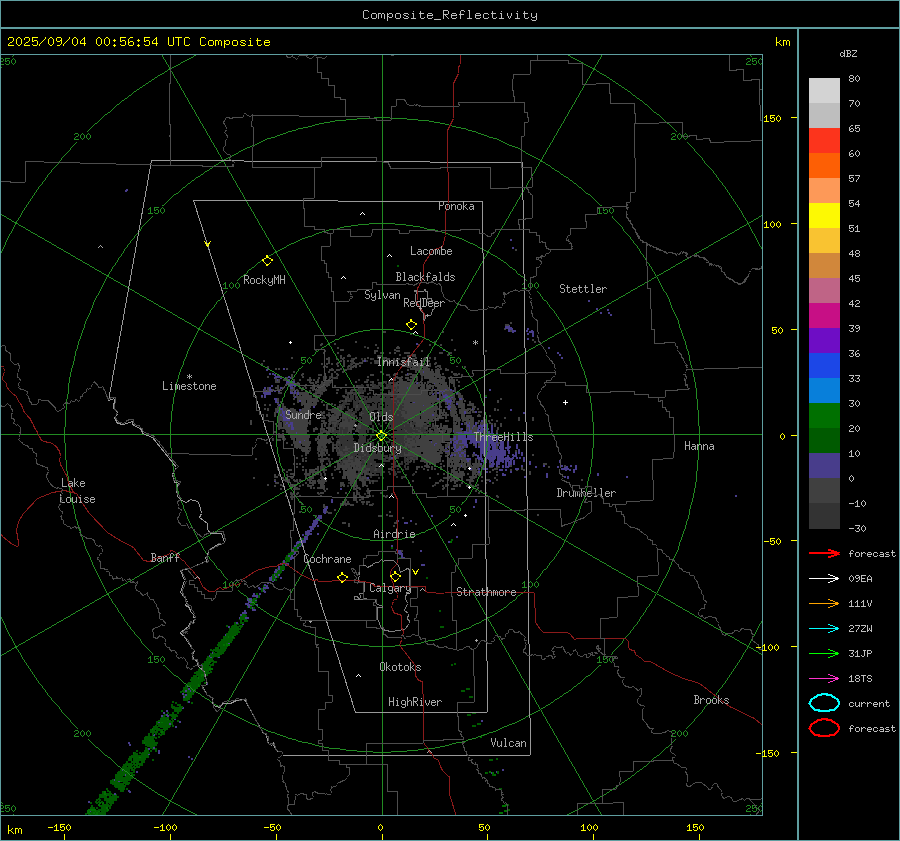Click the dBZ legend heading
This screenshot has height=841, width=900.
(848, 53)
